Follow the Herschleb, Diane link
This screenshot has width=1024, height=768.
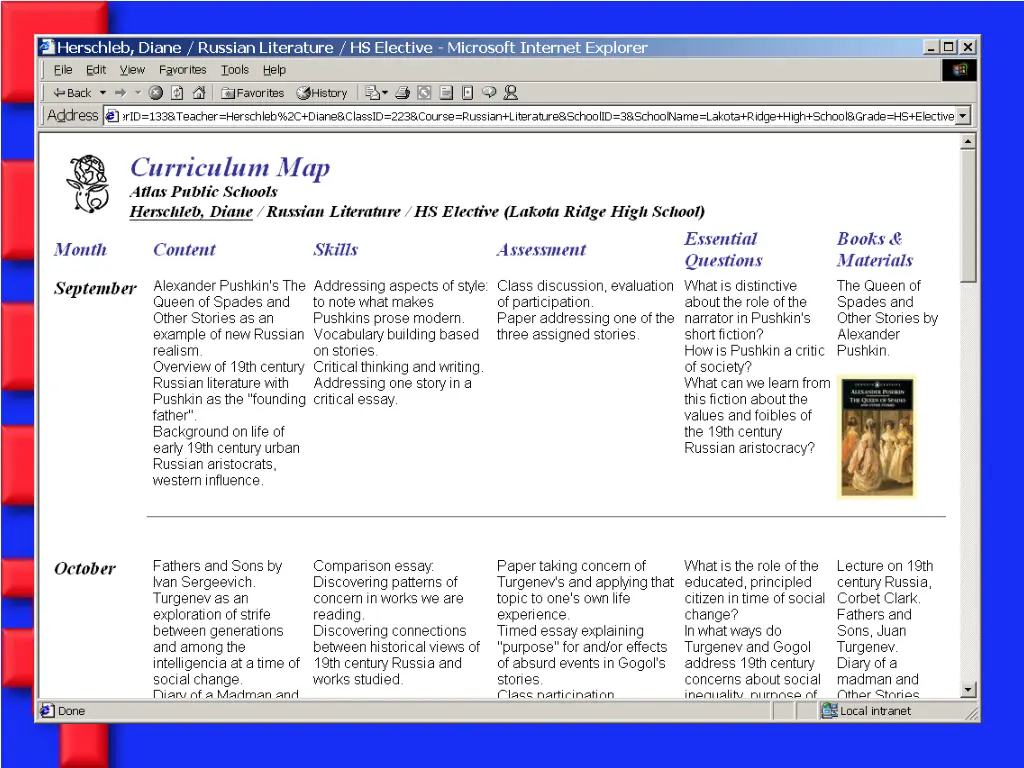[x=191, y=212]
